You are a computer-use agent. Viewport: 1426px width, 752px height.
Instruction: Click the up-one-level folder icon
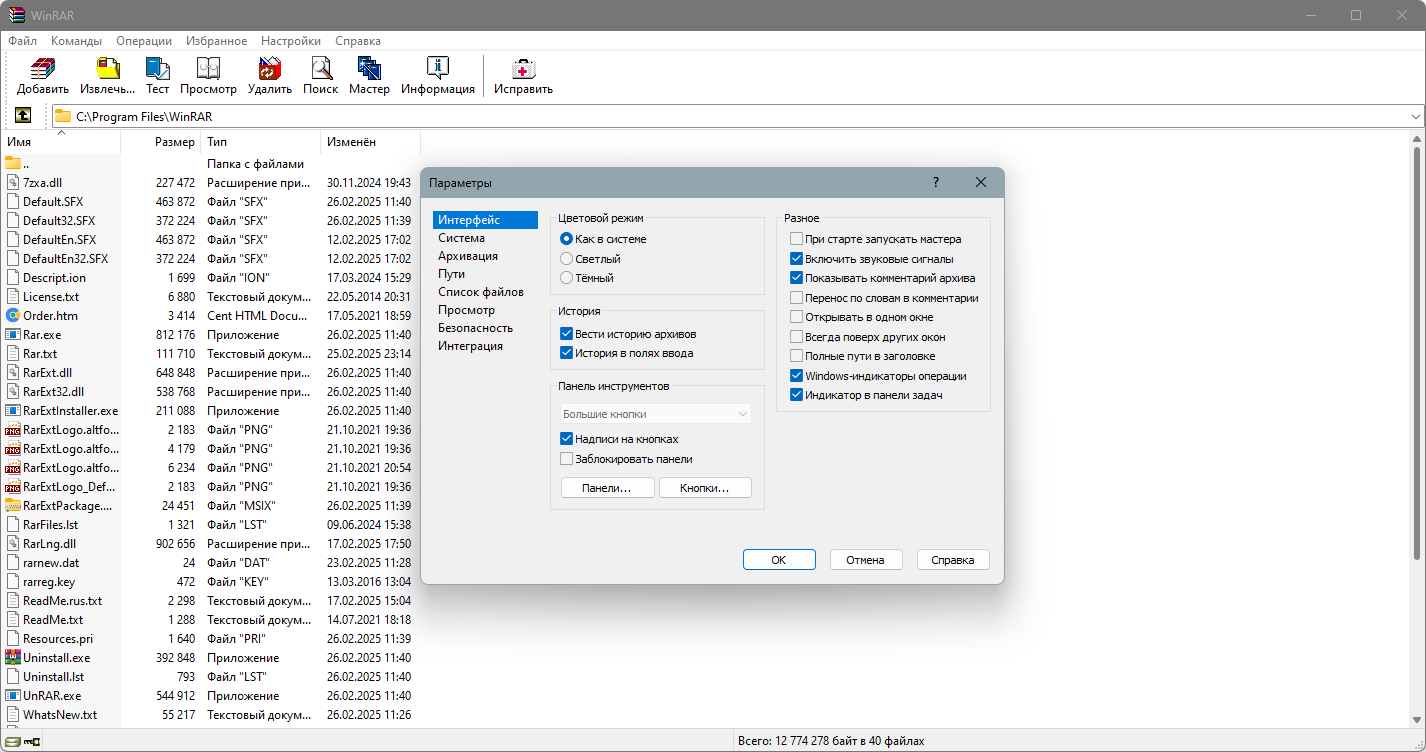pos(23,116)
